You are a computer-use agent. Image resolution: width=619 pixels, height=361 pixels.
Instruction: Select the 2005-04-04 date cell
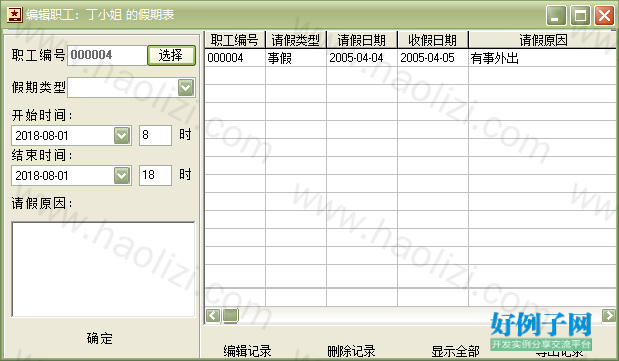[362, 58]
